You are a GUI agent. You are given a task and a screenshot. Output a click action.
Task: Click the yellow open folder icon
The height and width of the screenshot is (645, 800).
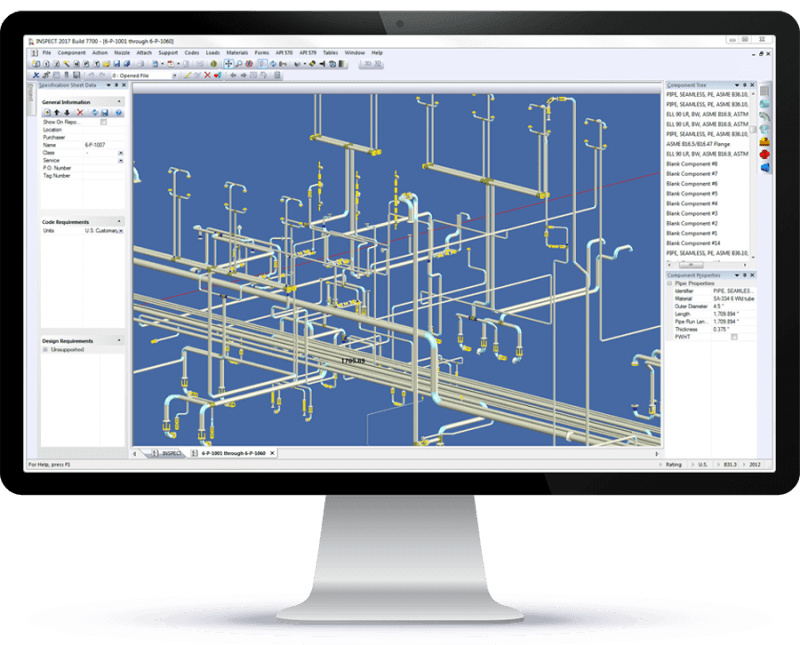tap(107, 64)
